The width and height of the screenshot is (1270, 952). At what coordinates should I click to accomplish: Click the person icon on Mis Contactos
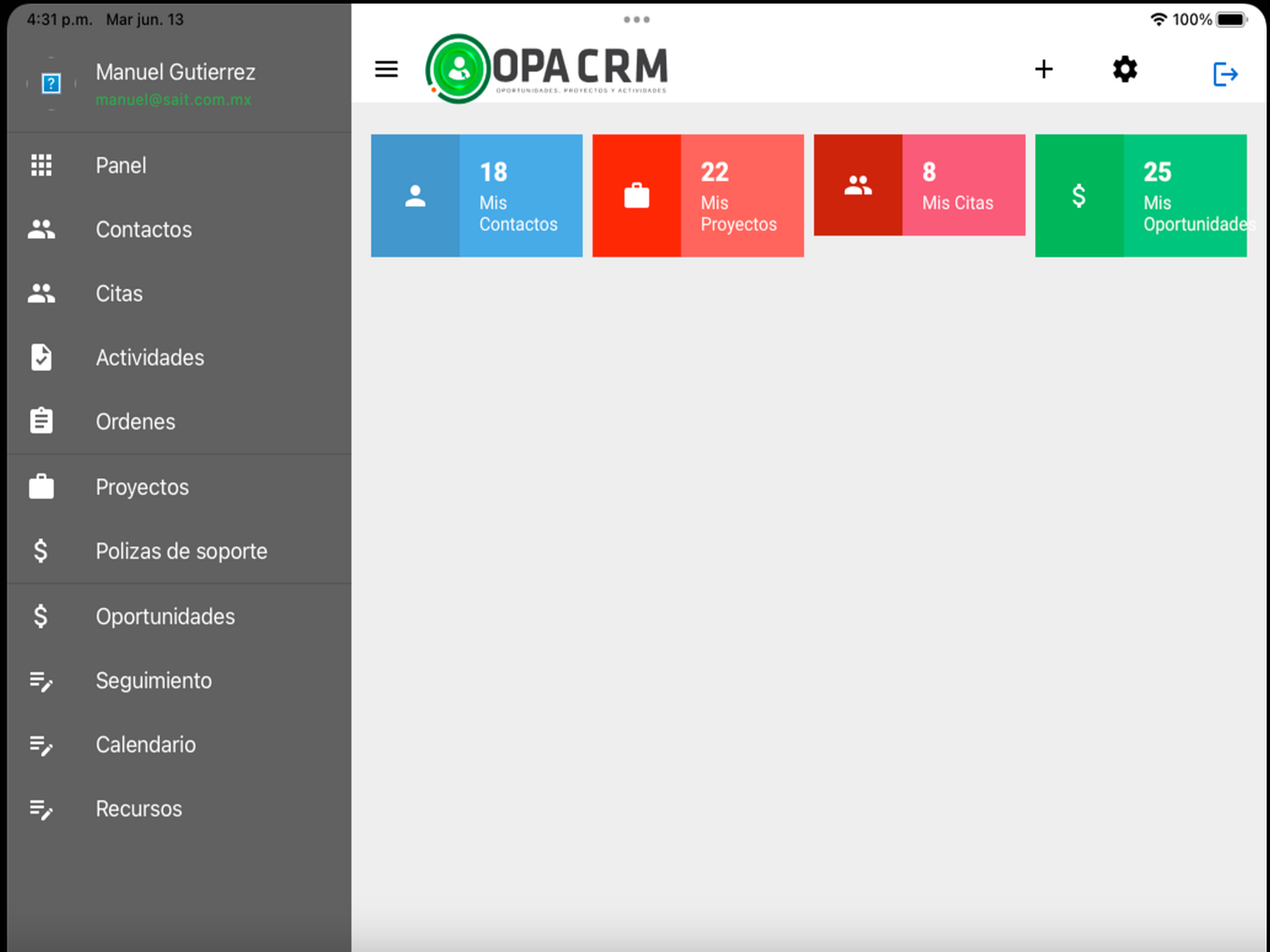pyautogui.click(x=415, y=196)
